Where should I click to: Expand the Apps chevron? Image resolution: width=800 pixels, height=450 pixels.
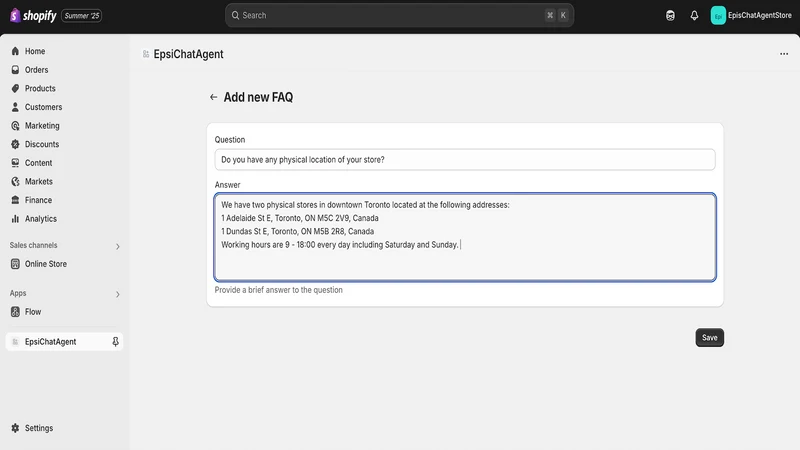[117, 294]
